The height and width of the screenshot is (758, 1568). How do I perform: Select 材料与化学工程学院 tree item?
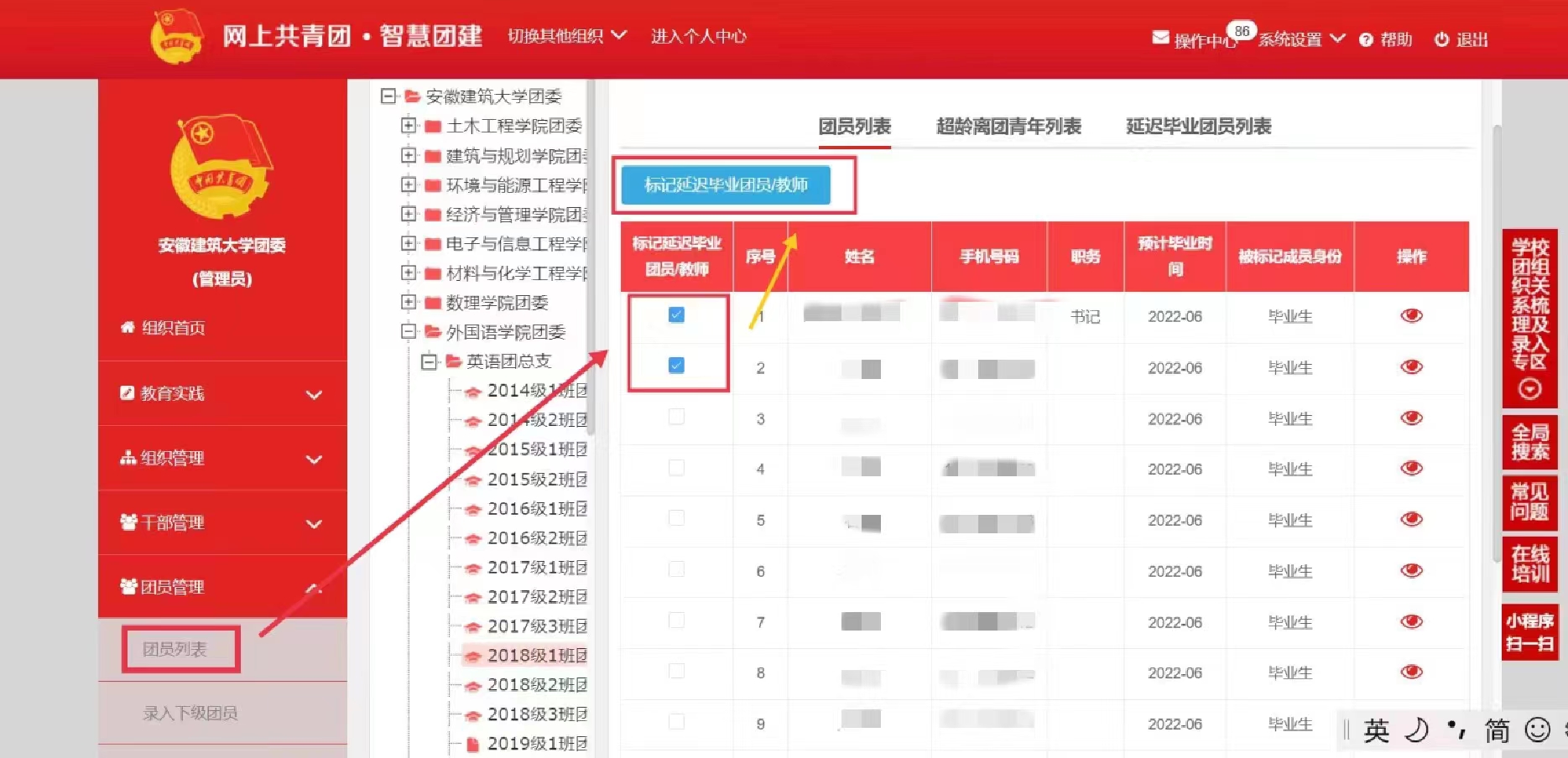pyautogui.click(x=506, y=273)
